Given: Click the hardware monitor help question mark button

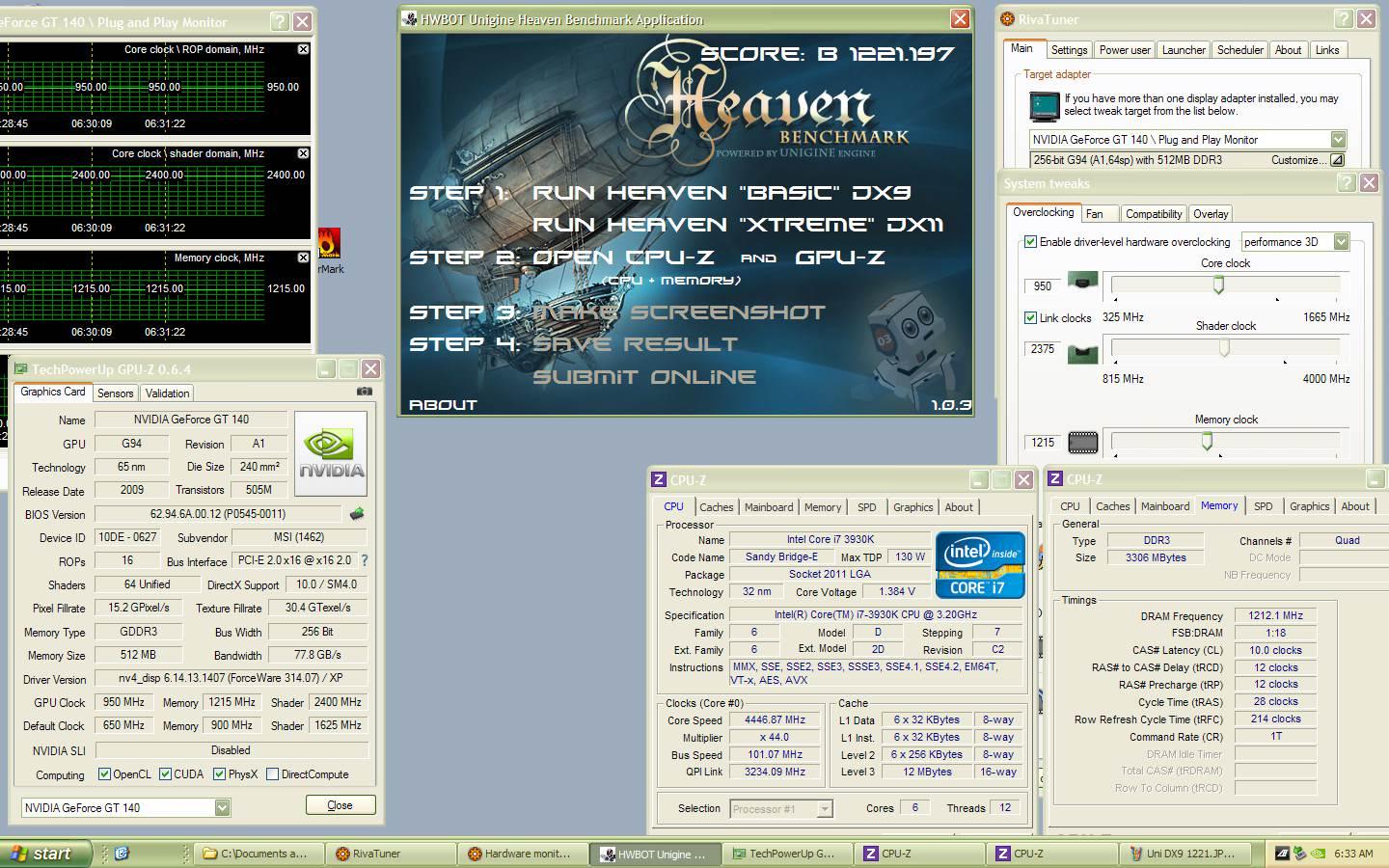Looking at the screenshot, I should 279,21.
